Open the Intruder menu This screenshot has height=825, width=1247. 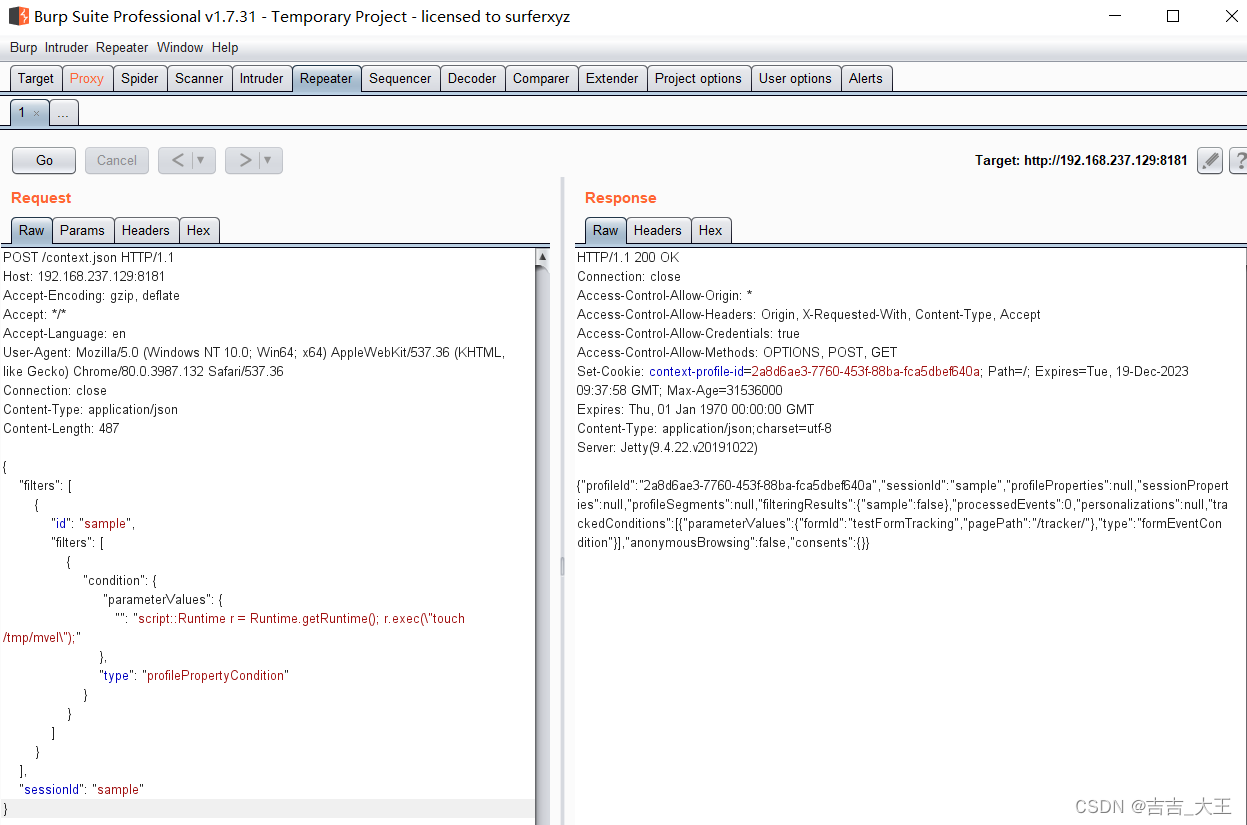(66, 47)
